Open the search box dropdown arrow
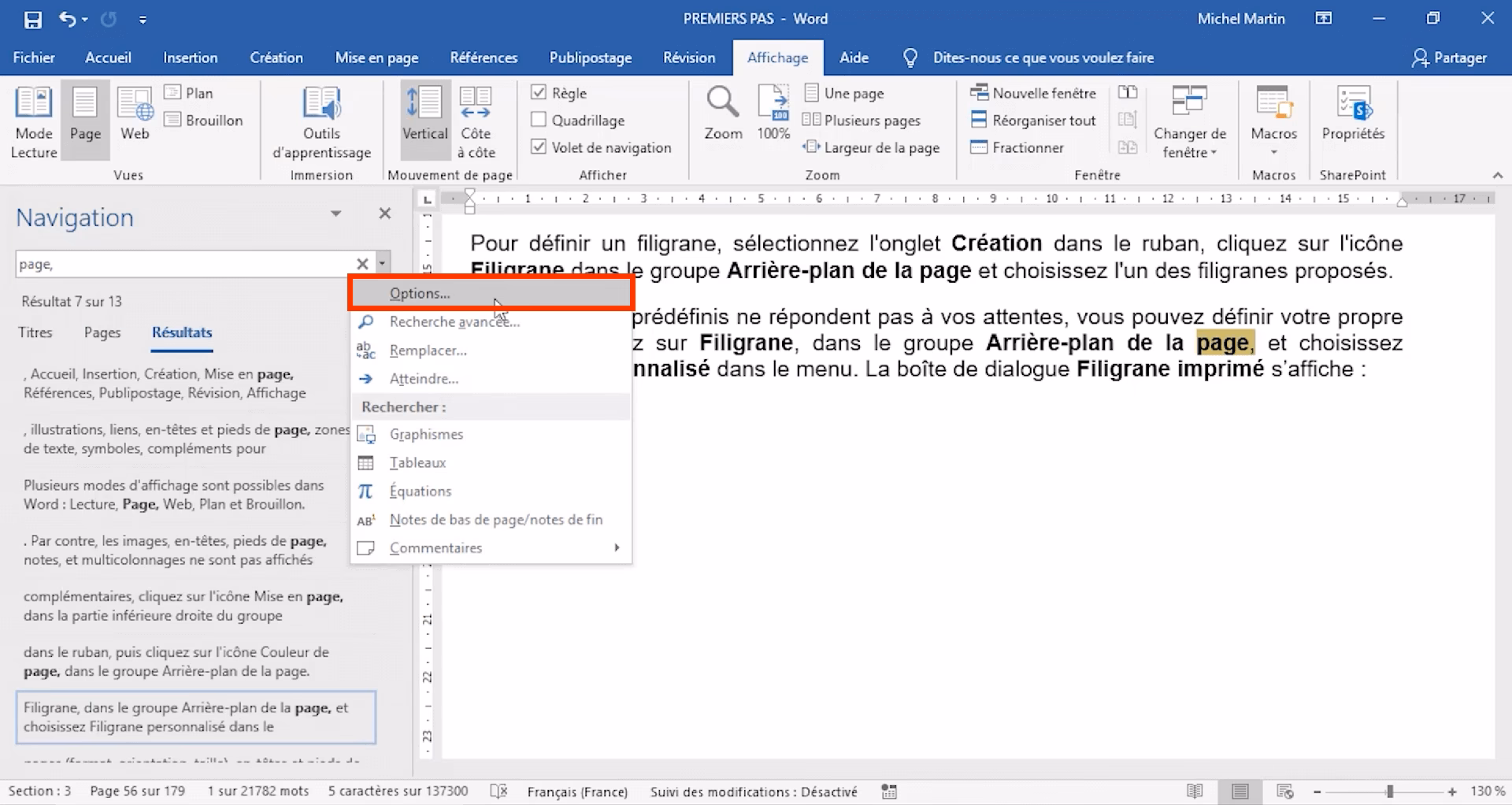The height and width of the screenshot is (805, 1512). (383, 263)
